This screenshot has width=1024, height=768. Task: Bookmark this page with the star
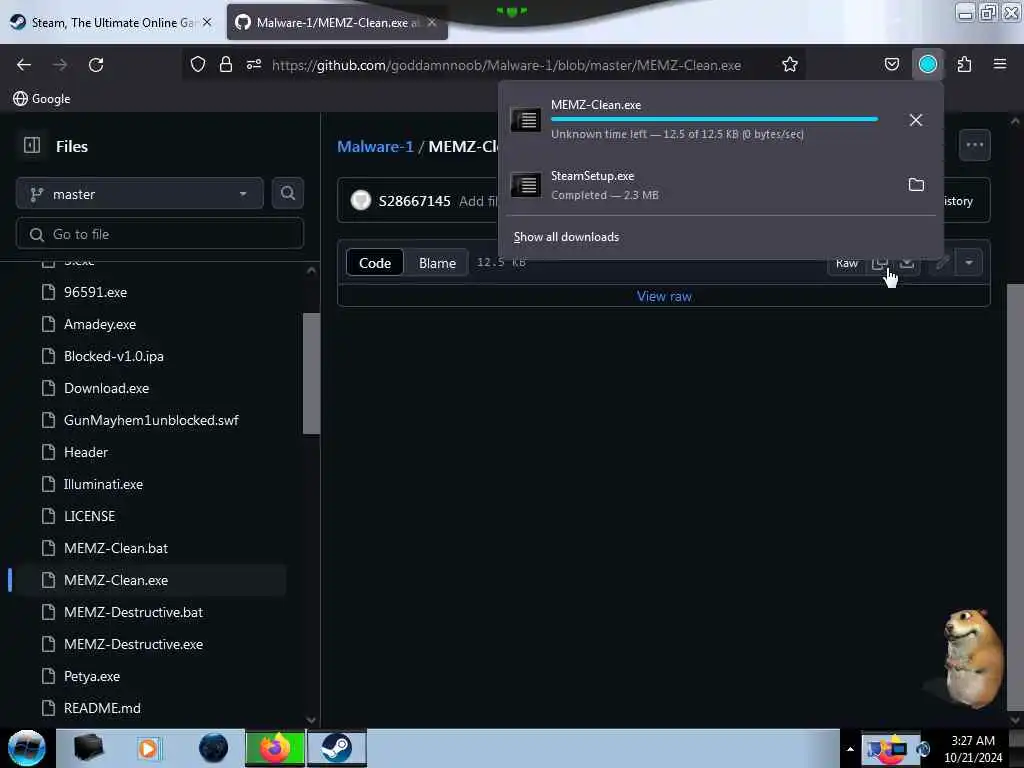pyautogui.click(x=790, y=65)
